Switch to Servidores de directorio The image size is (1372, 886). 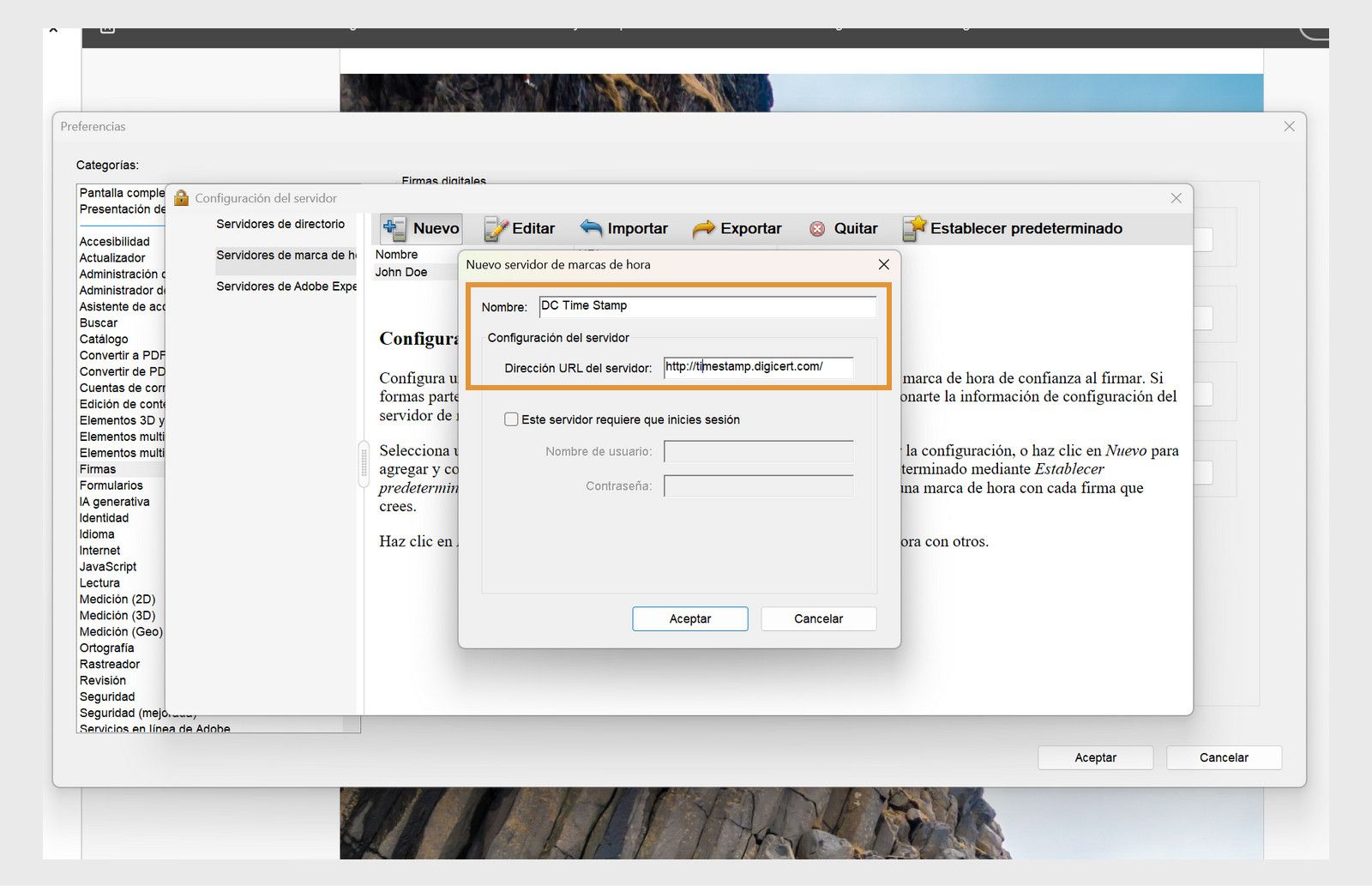[281, 224]
